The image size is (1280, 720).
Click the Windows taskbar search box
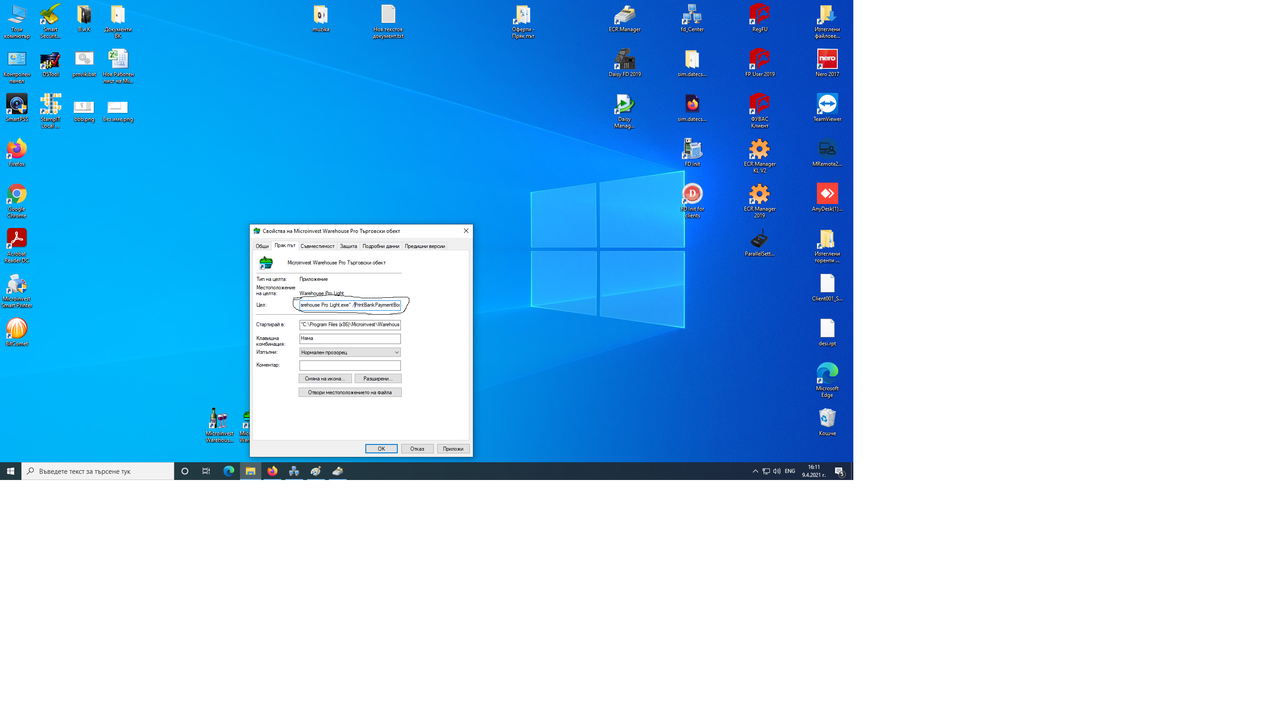pos(98,471)
